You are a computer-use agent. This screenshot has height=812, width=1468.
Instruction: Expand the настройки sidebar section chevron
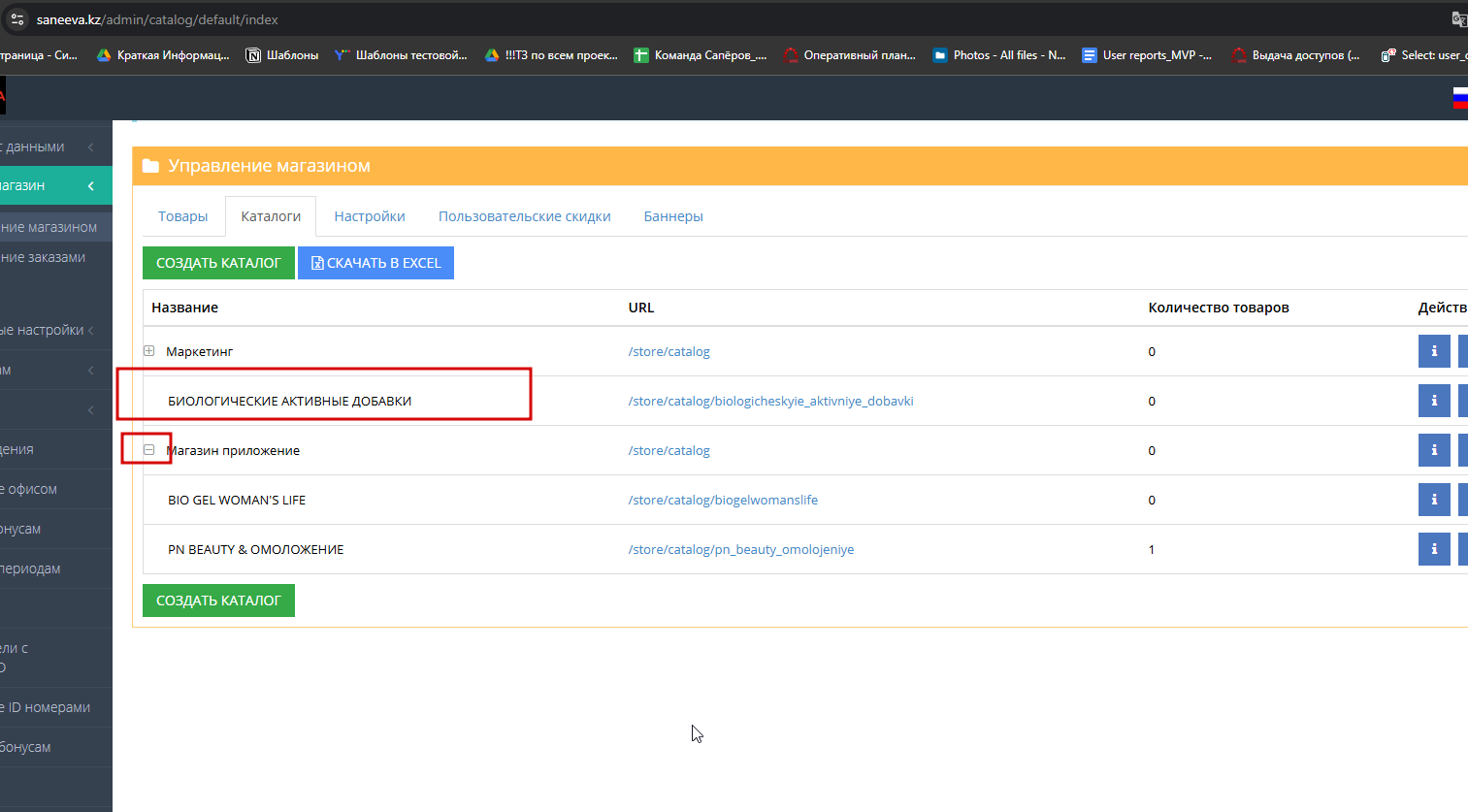[91, 330]
